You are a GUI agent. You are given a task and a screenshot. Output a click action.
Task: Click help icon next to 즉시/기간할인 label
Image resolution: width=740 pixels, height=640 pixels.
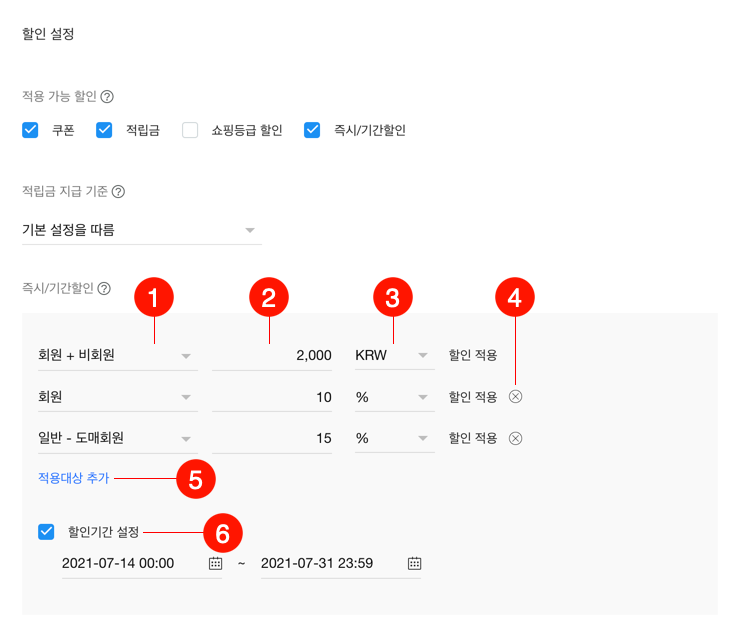tap(104, 289)
